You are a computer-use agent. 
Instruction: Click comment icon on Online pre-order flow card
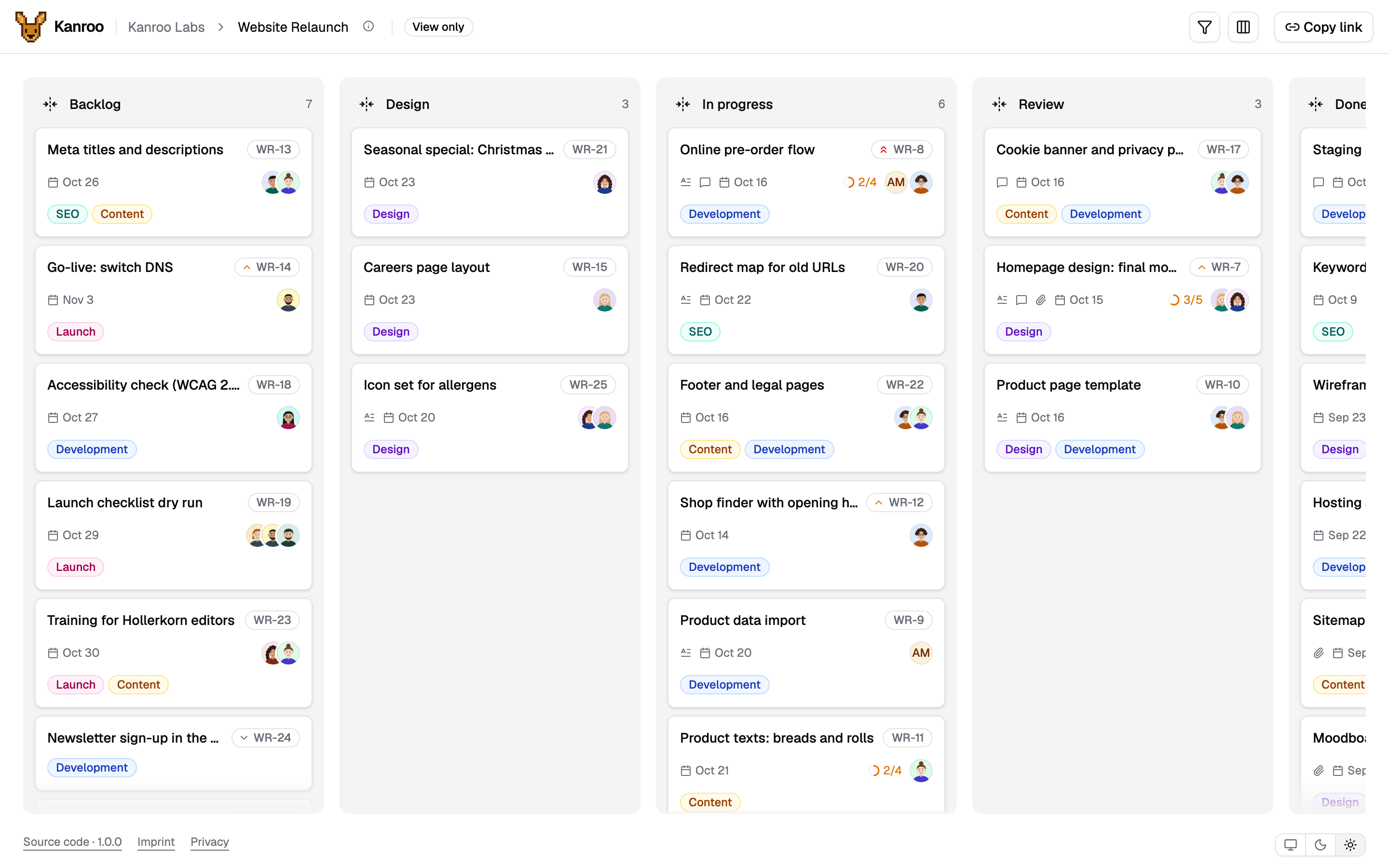click(705, 183)
